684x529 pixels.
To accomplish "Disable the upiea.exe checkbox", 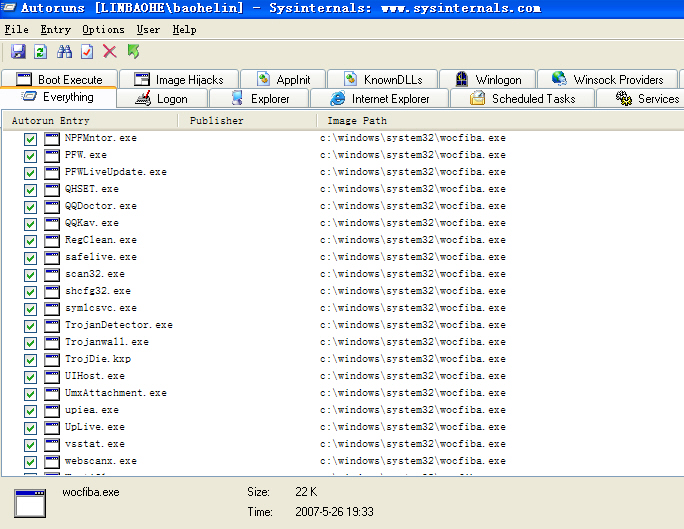I will pos(30,411).
